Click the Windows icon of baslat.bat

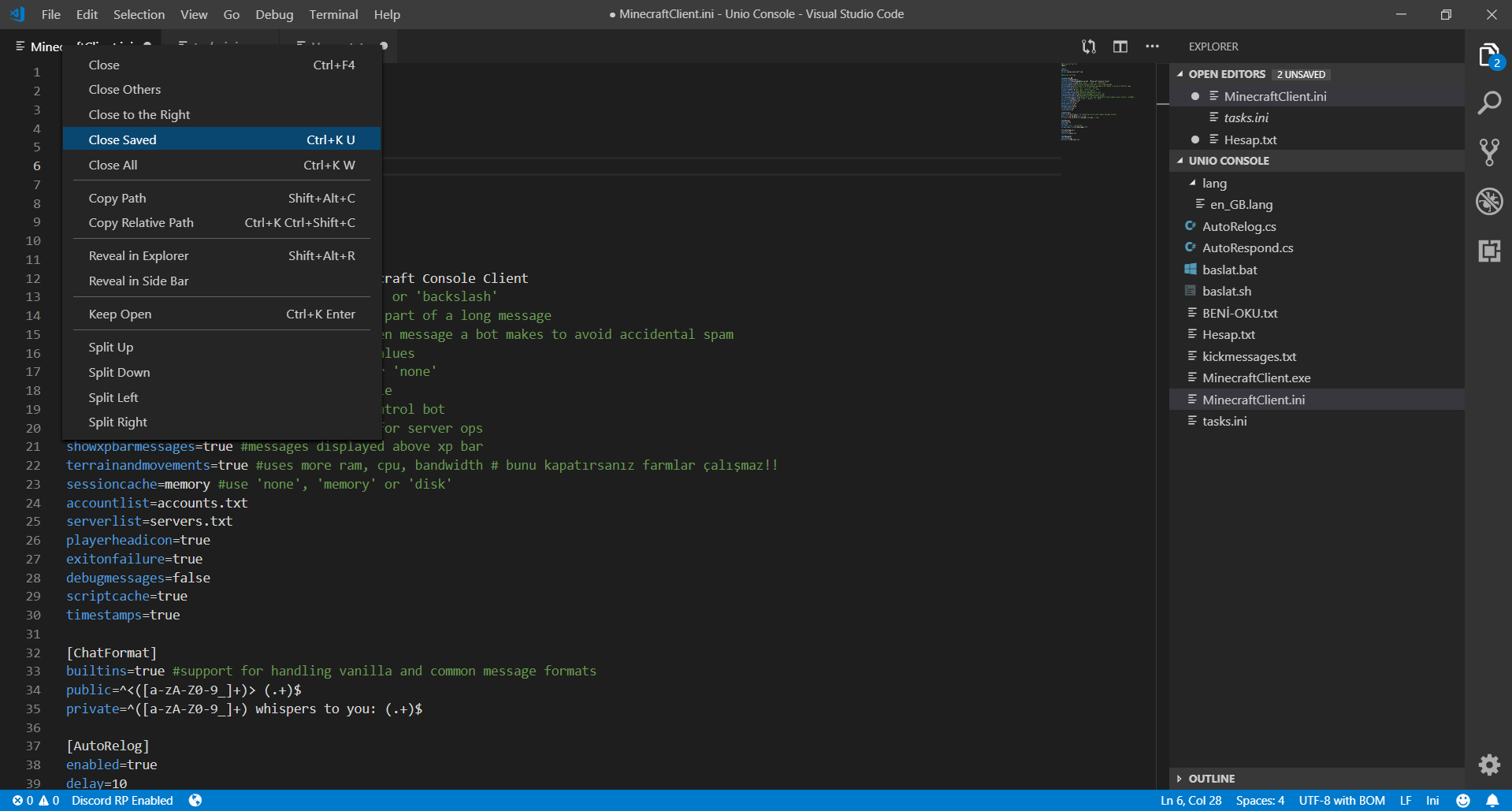pos(1191,270)
